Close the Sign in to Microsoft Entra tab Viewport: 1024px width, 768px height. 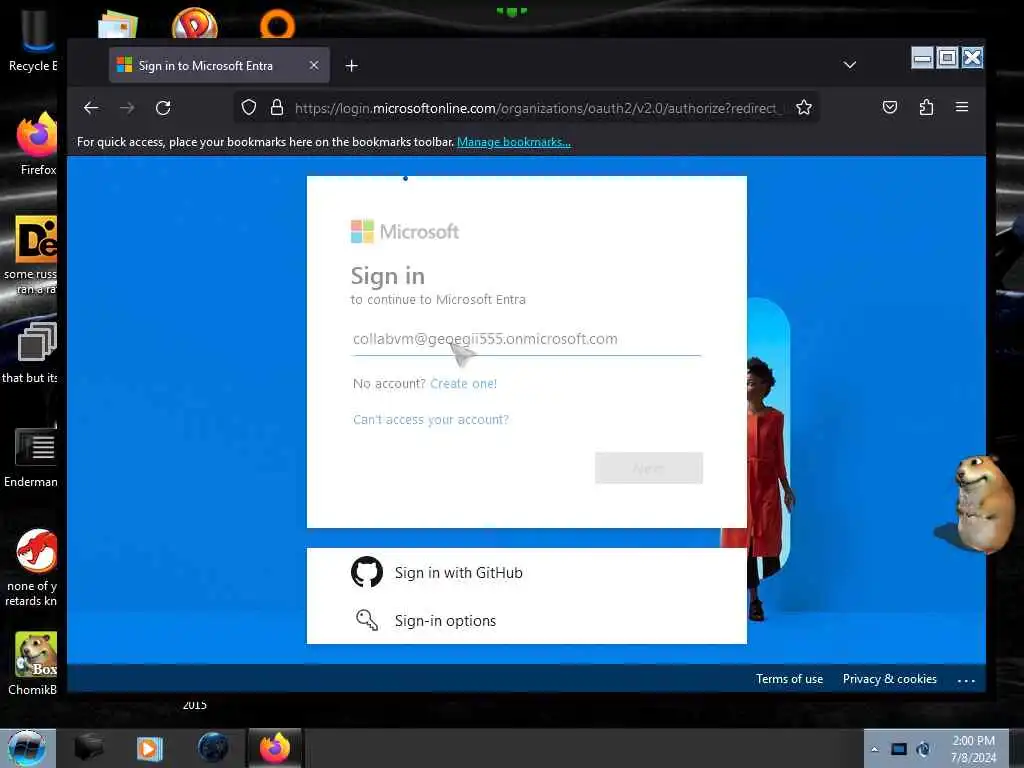click(314, 65)
